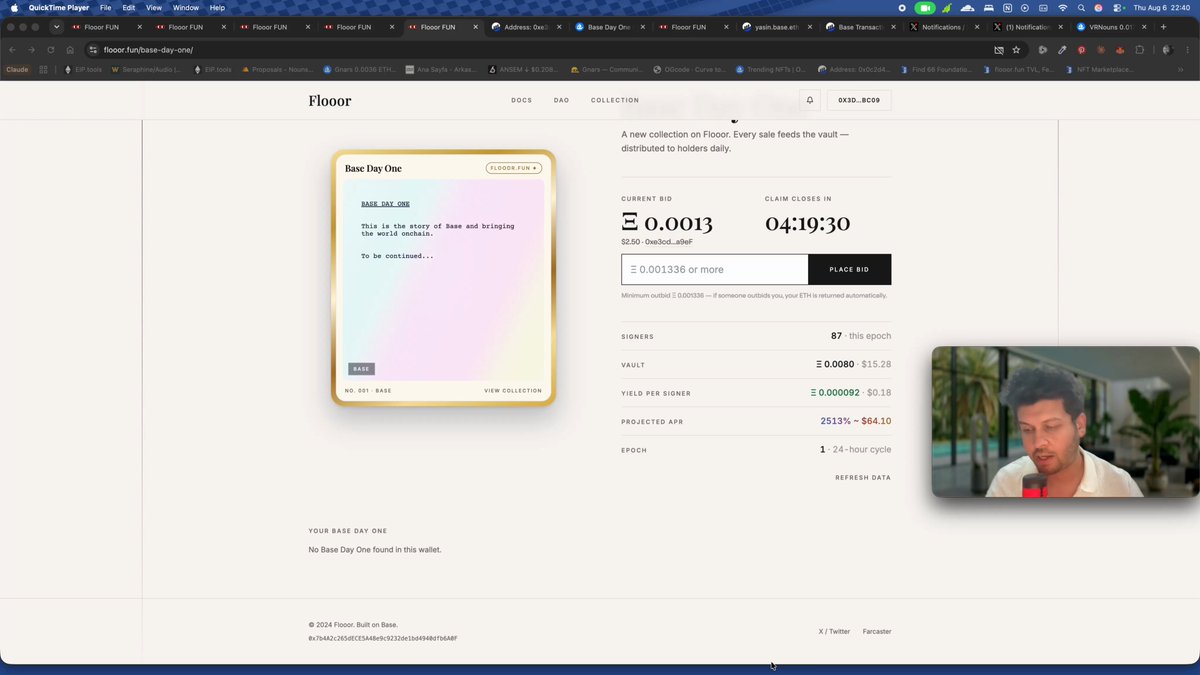
Task: Focus the bid amount input field
Action: point(715,269)
